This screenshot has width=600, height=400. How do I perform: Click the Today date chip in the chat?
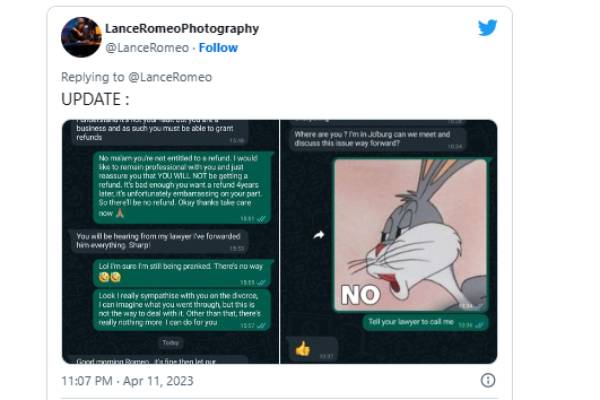[x=170, y=342]
